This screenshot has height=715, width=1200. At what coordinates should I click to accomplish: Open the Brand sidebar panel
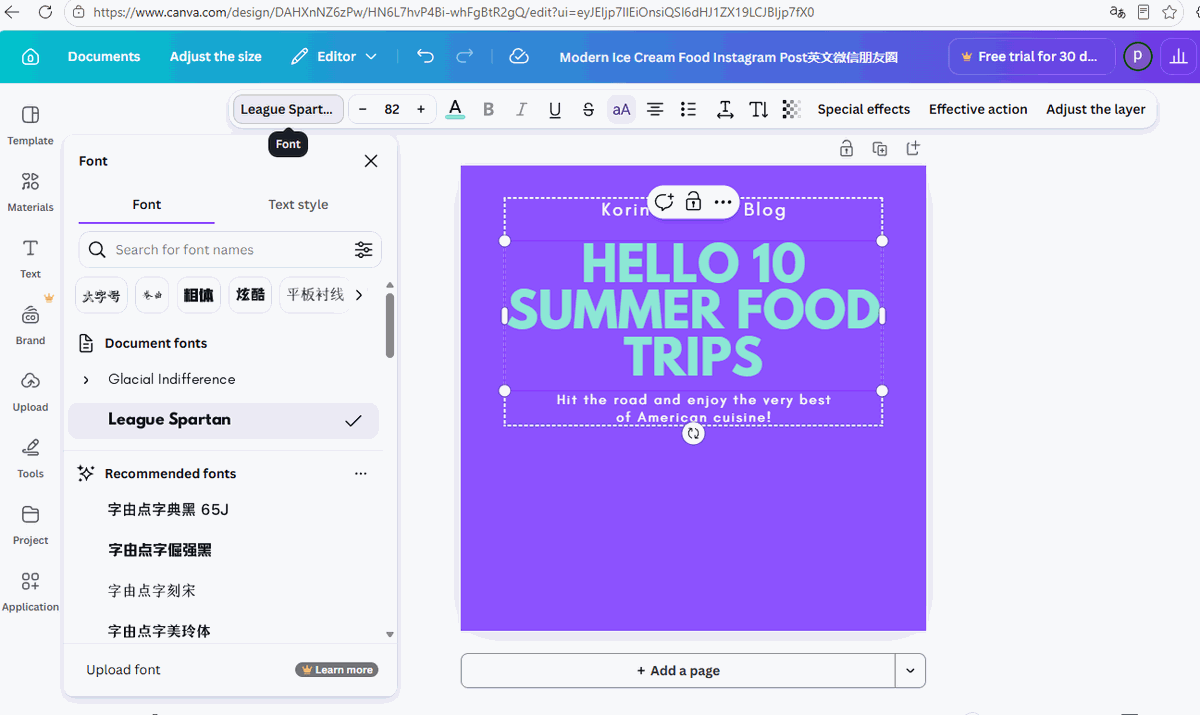[x=30, y=325]
